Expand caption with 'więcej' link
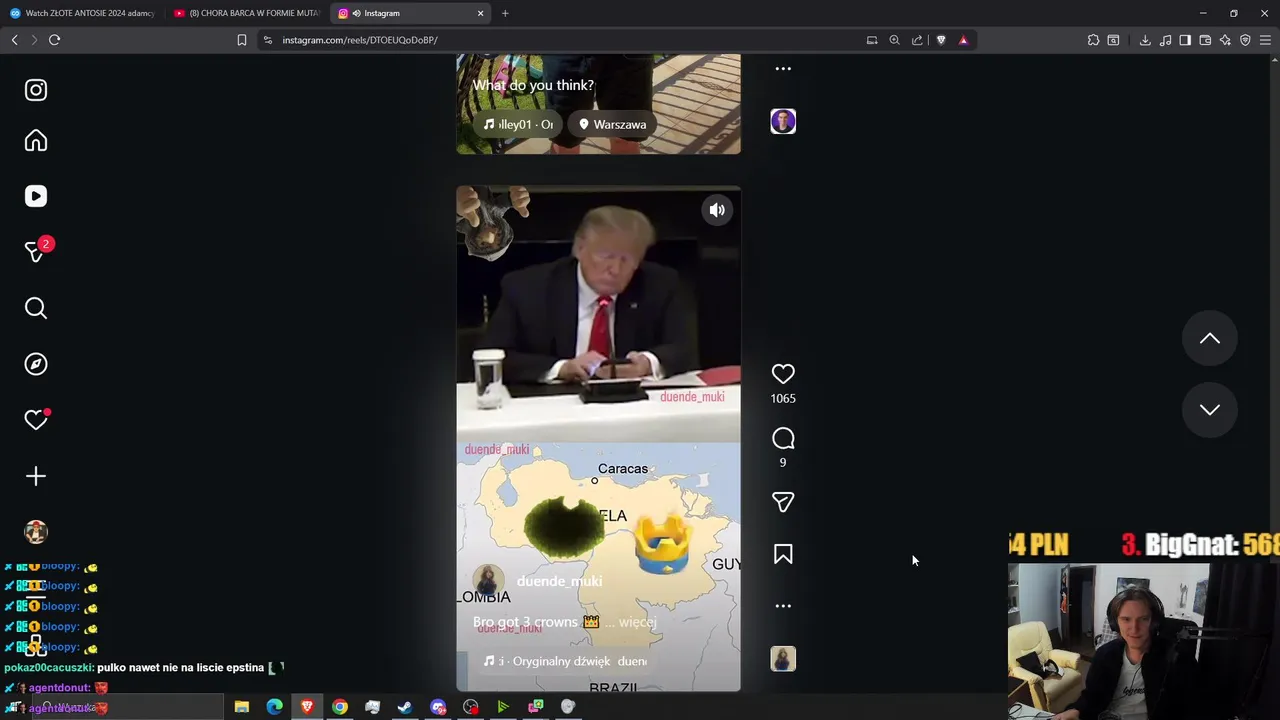The height and width of the screenshot is (720, 1280). [x=637, y=622]
